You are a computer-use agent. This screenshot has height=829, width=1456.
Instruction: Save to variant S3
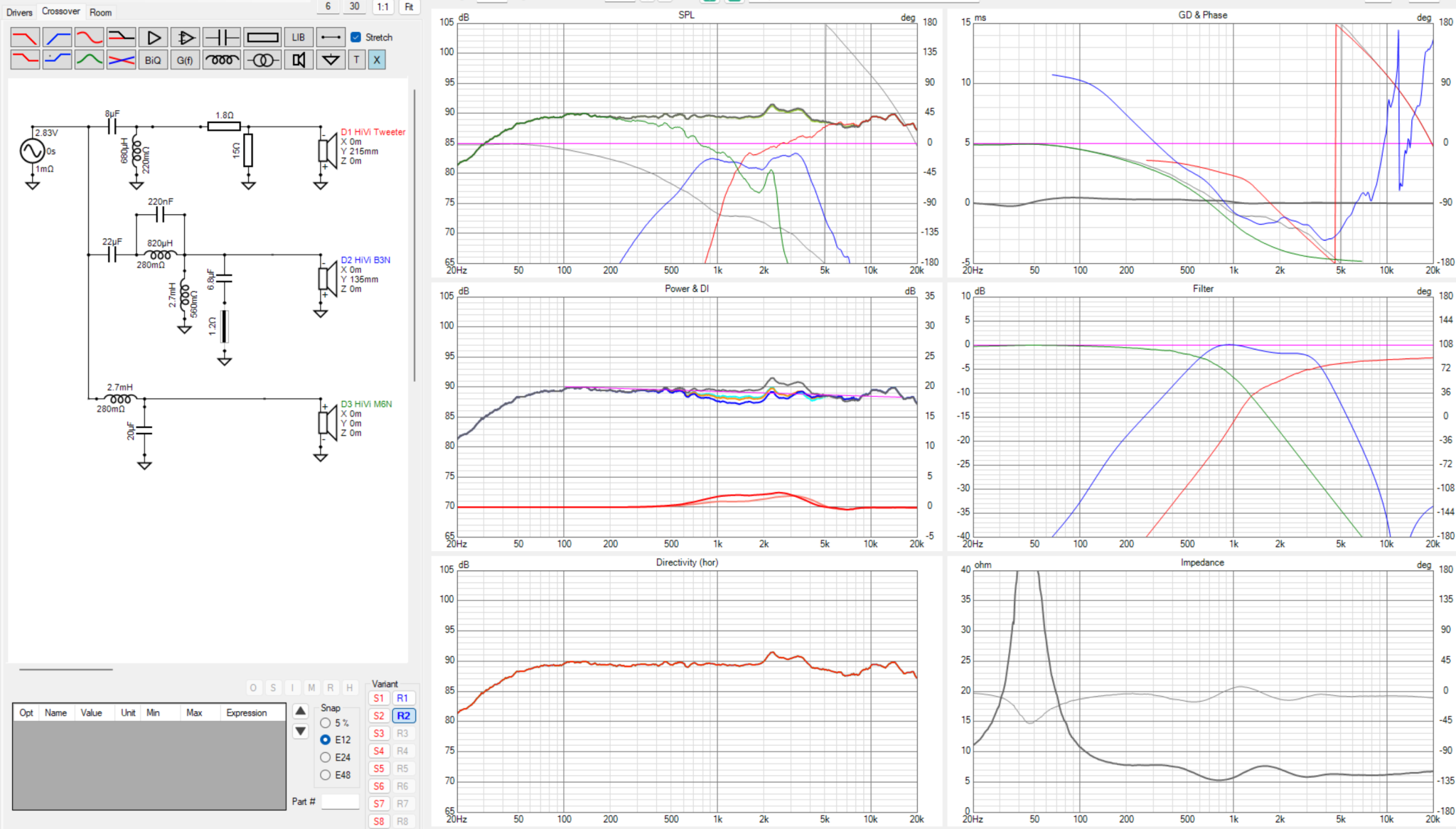379,733
